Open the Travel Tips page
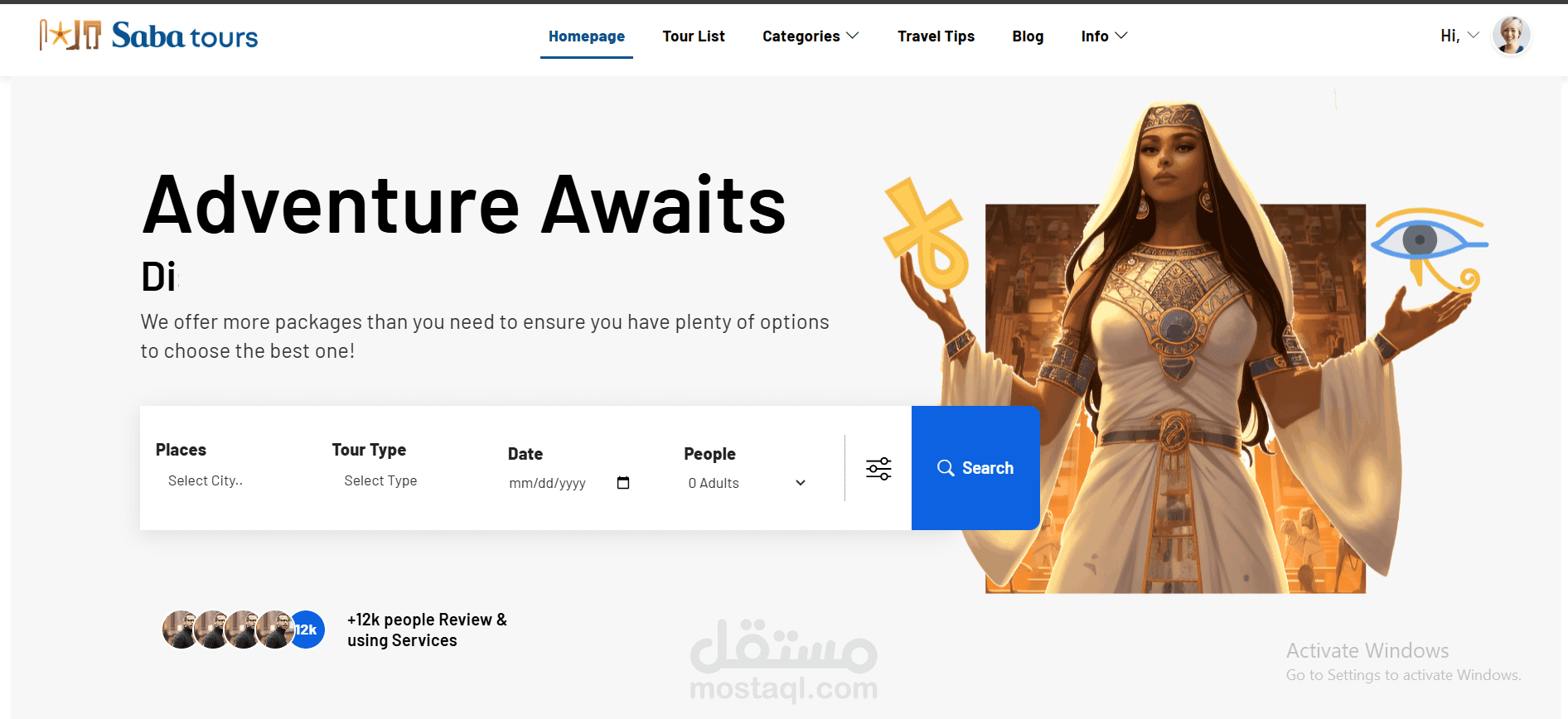 (x=936, y=36)
